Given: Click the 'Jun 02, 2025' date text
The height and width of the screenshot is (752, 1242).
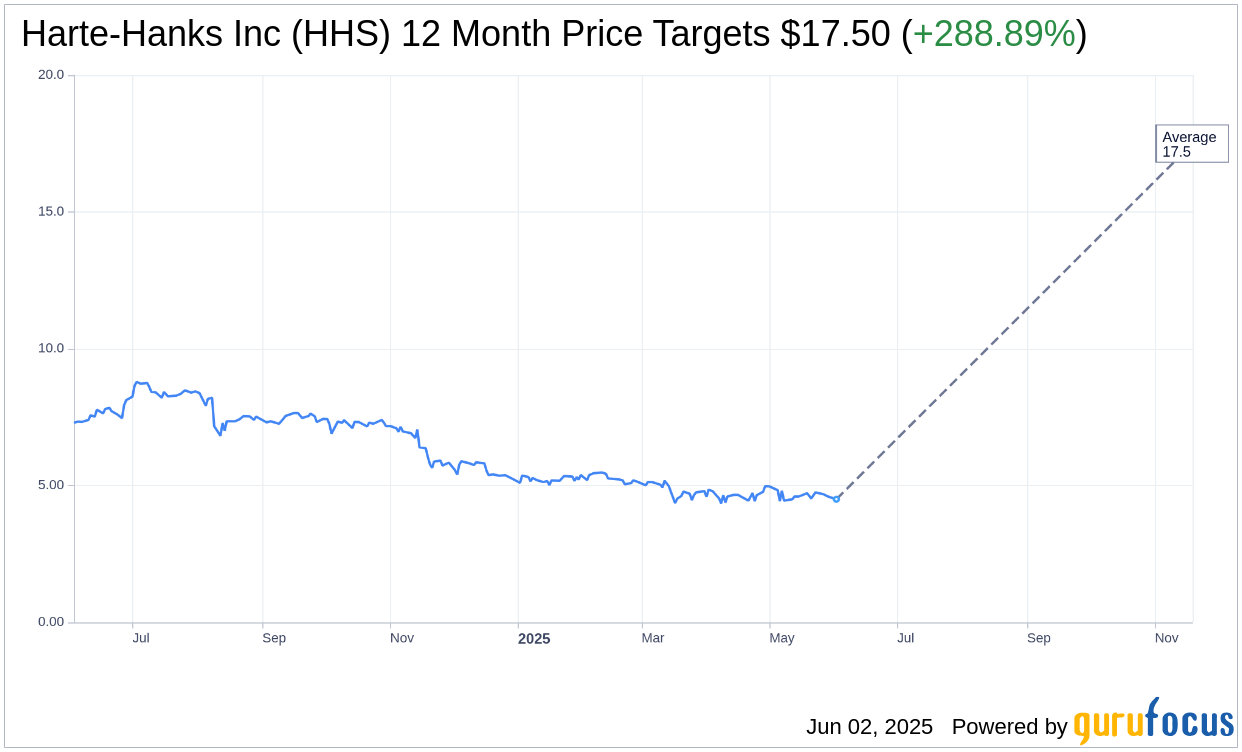Looking at the screenshot, I should (869, 727).
